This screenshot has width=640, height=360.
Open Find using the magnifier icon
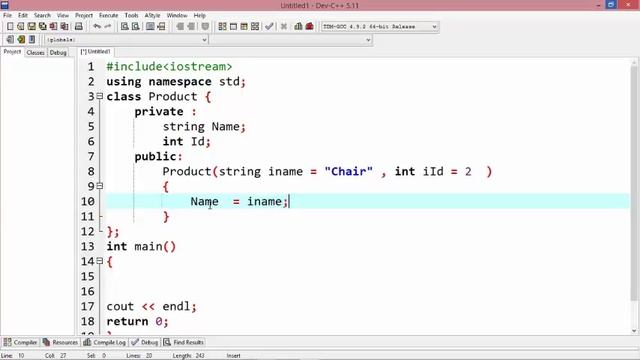[x=124, y=27]
